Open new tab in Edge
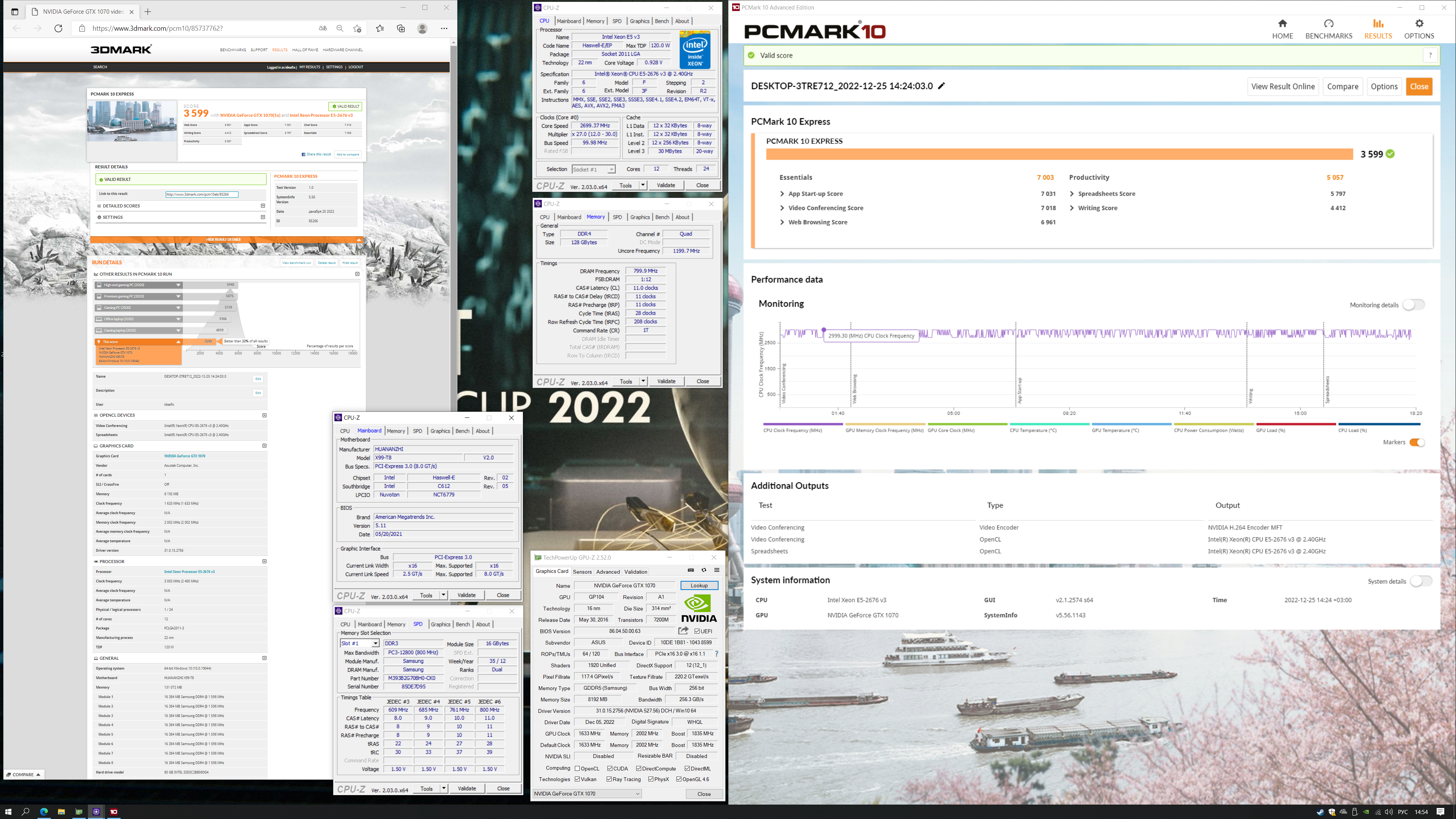The height and width of the screenshot is (819, 1456). (147, 11)
